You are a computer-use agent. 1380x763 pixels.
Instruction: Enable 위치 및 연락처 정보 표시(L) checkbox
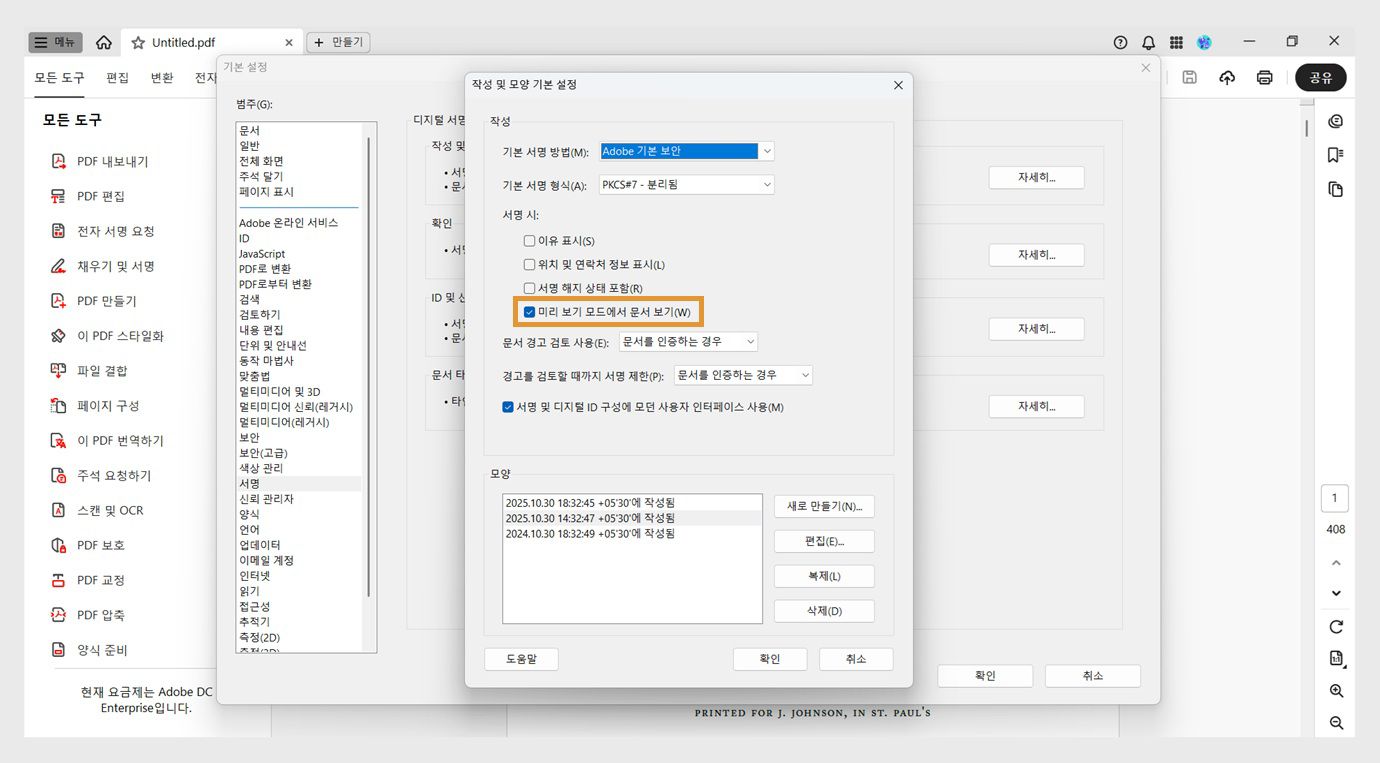pos(530,265)
